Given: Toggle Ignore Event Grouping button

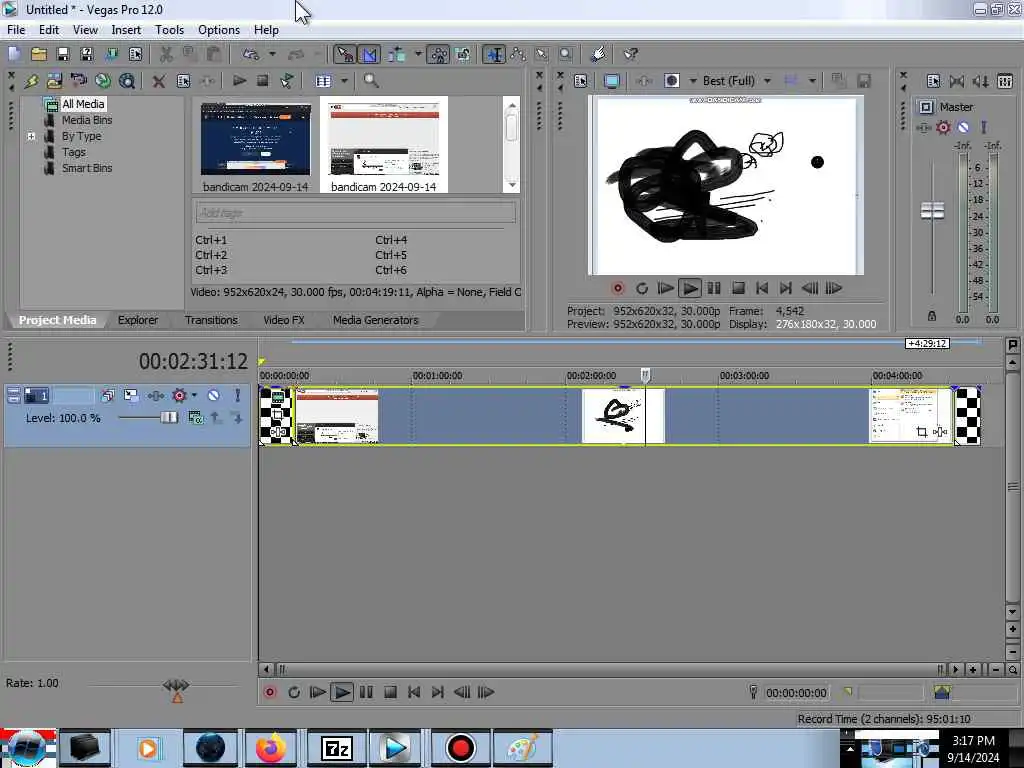Looking at the screenshot, I should pyautogui.click(x=463, y=54).
